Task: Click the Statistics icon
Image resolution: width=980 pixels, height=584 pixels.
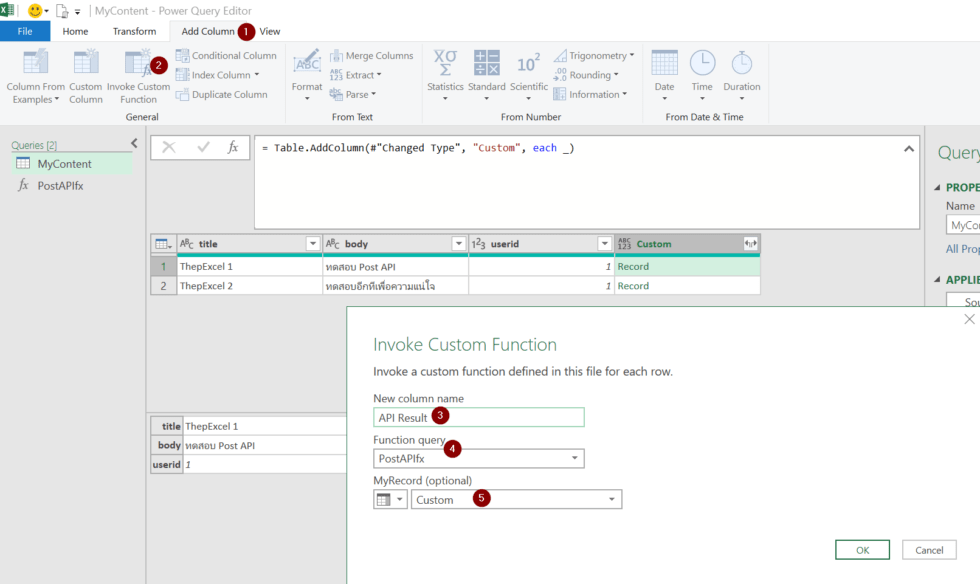Action: point(445,64)
